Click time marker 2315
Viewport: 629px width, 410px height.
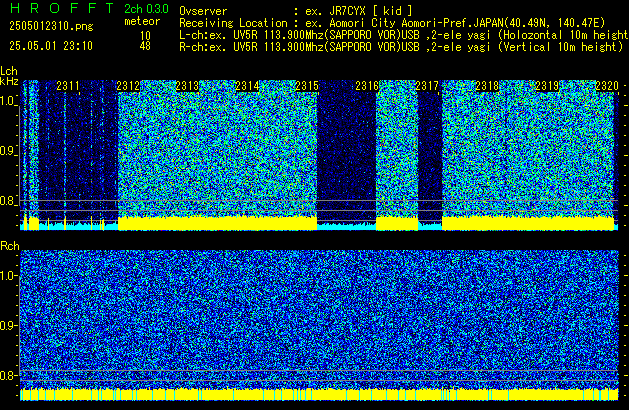pyautogui.click(x=307, y=86)
